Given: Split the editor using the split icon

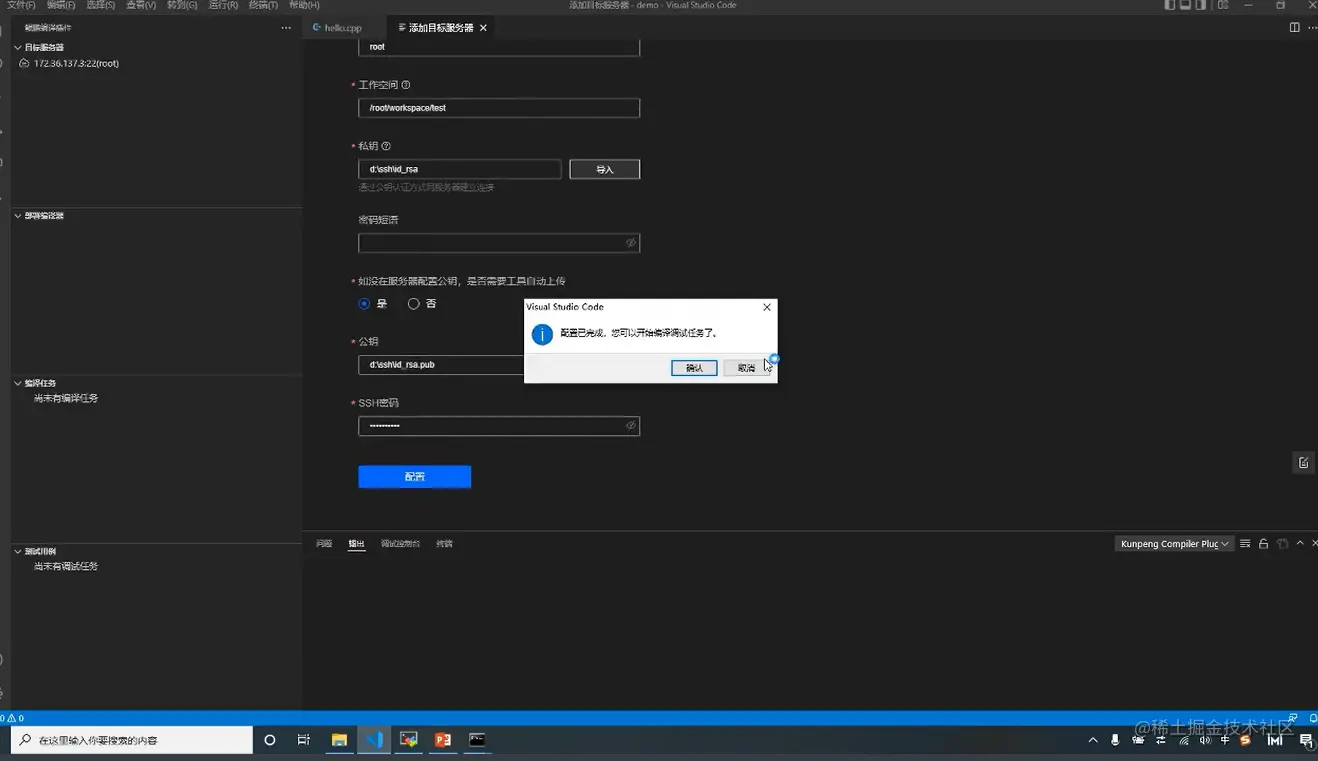Looking at the screenshot, I should (1294, 28).
